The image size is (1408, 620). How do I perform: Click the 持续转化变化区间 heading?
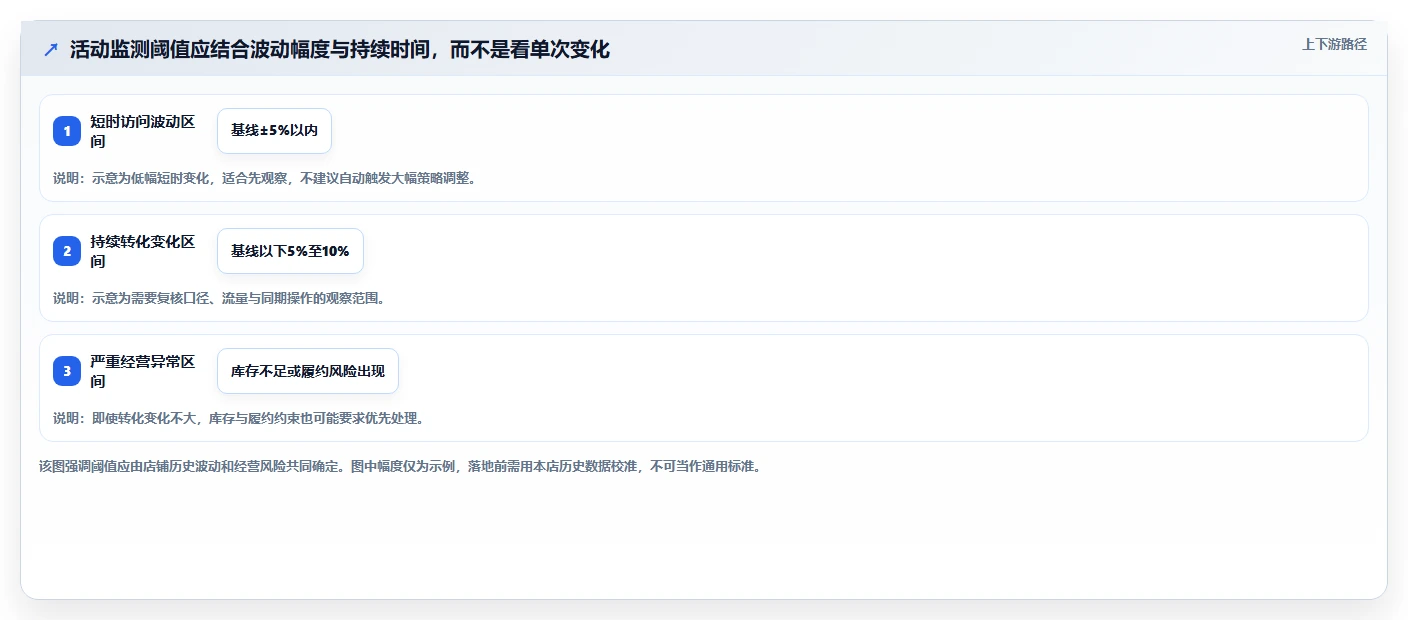point(143,251)
